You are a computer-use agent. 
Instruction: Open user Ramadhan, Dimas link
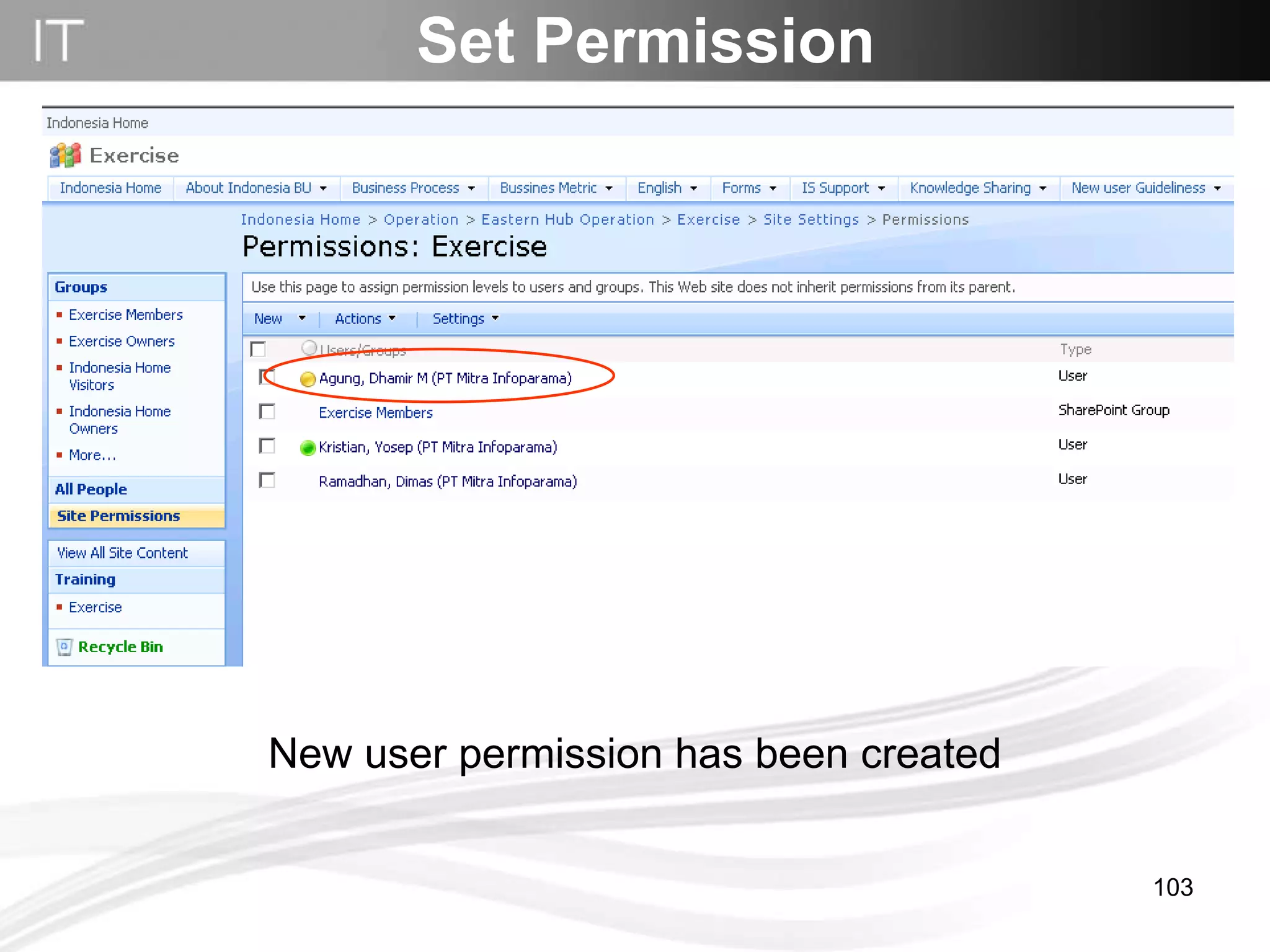[x=448, y=482]
